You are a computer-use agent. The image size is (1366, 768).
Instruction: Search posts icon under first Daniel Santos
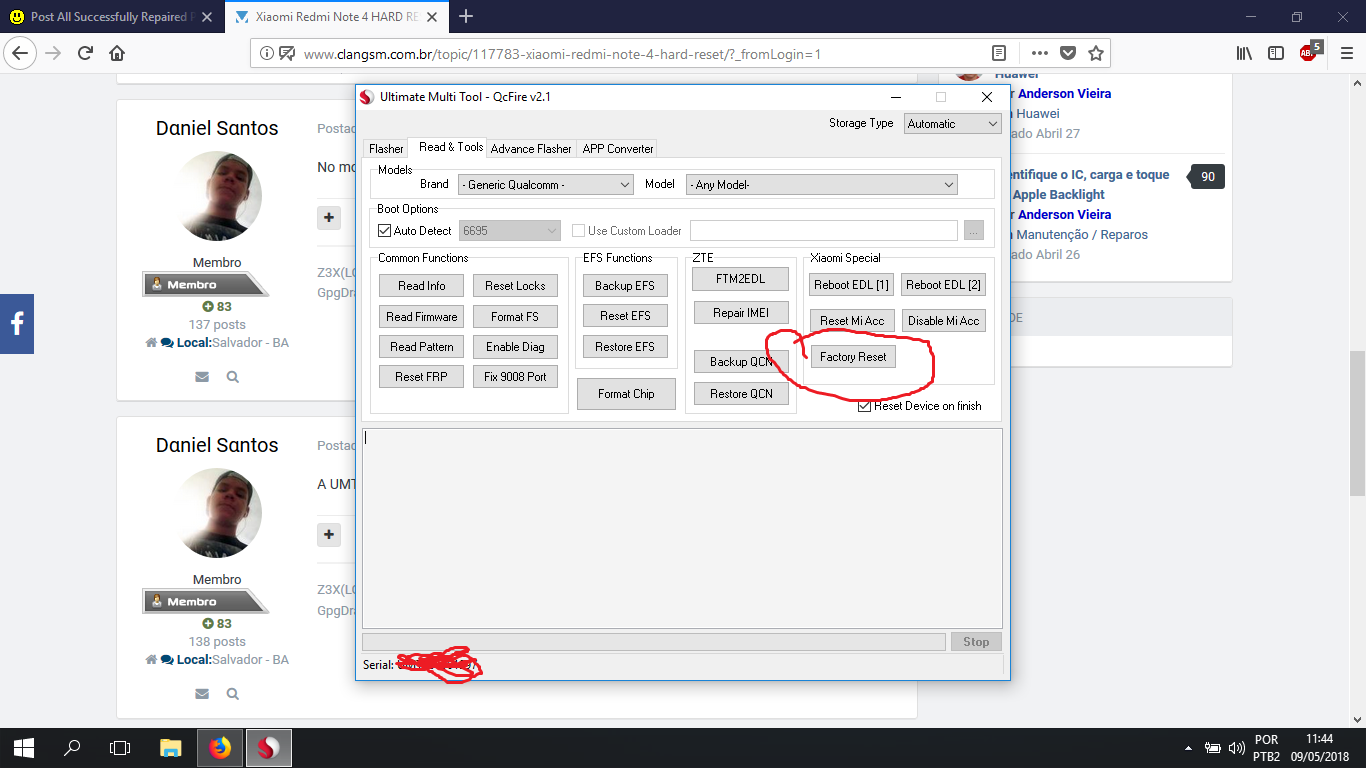click(x=232, y=377)
